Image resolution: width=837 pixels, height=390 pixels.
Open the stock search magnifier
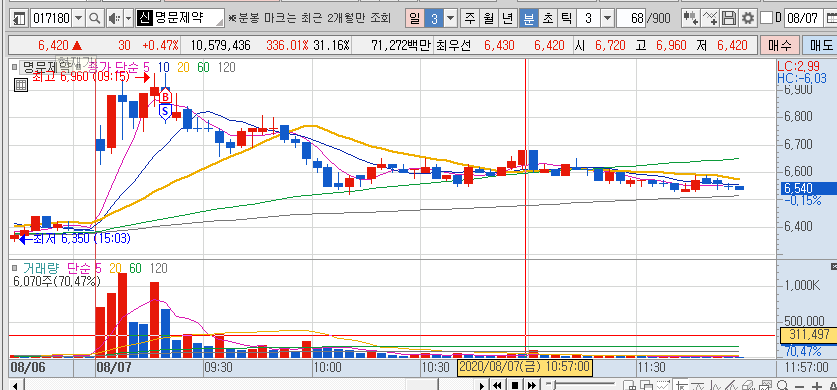pyautogui.click(x=94, y=19)
